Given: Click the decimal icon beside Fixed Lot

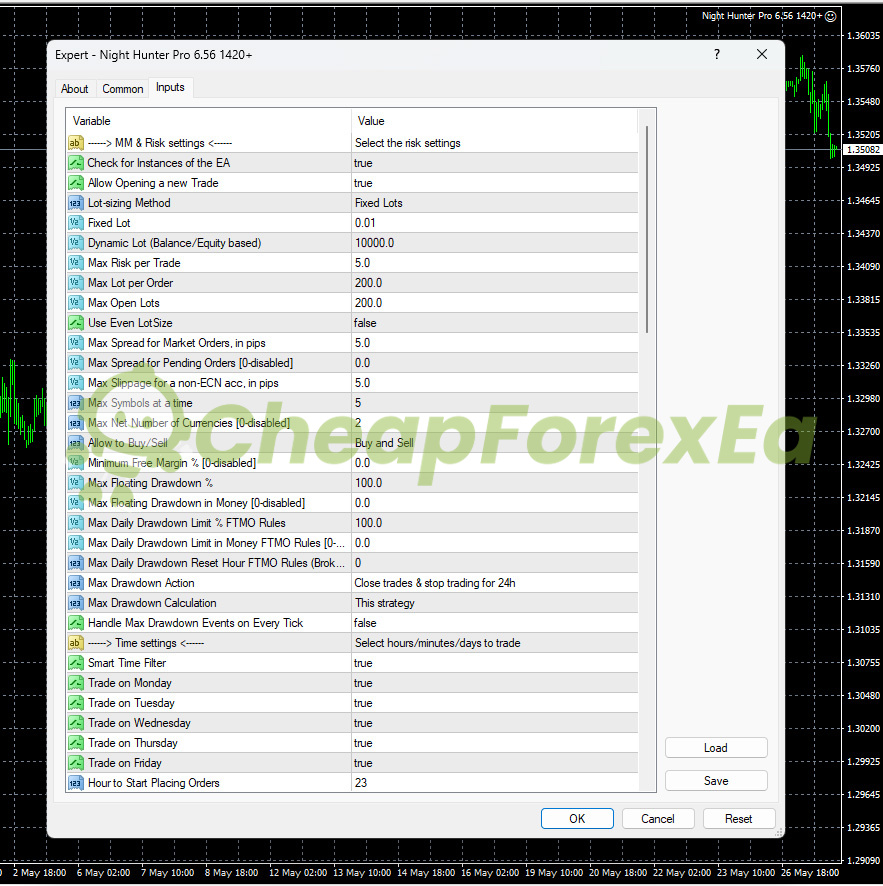Looking at the screenshot, I should pos(76,223).
